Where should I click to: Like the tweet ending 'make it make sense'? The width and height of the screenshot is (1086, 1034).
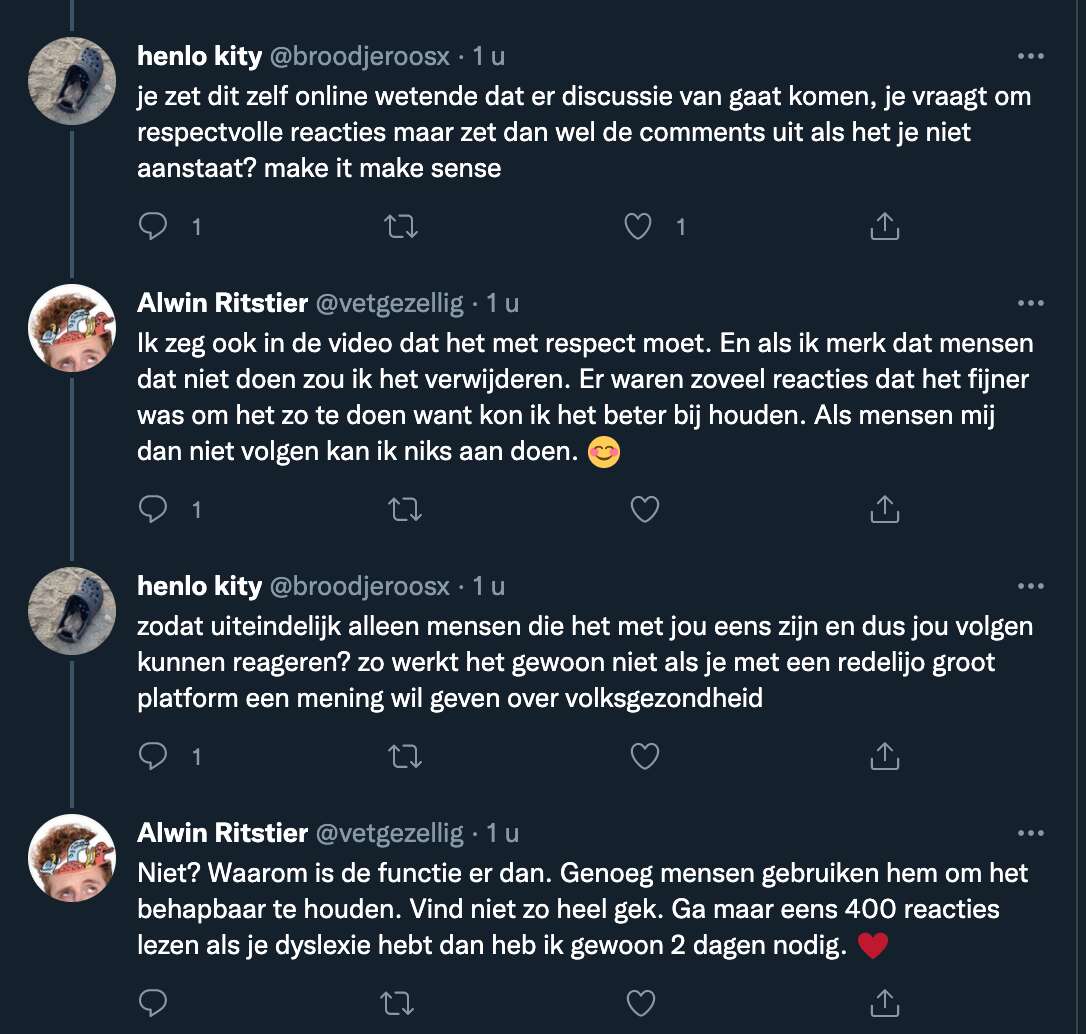click(x=638, y=226)
